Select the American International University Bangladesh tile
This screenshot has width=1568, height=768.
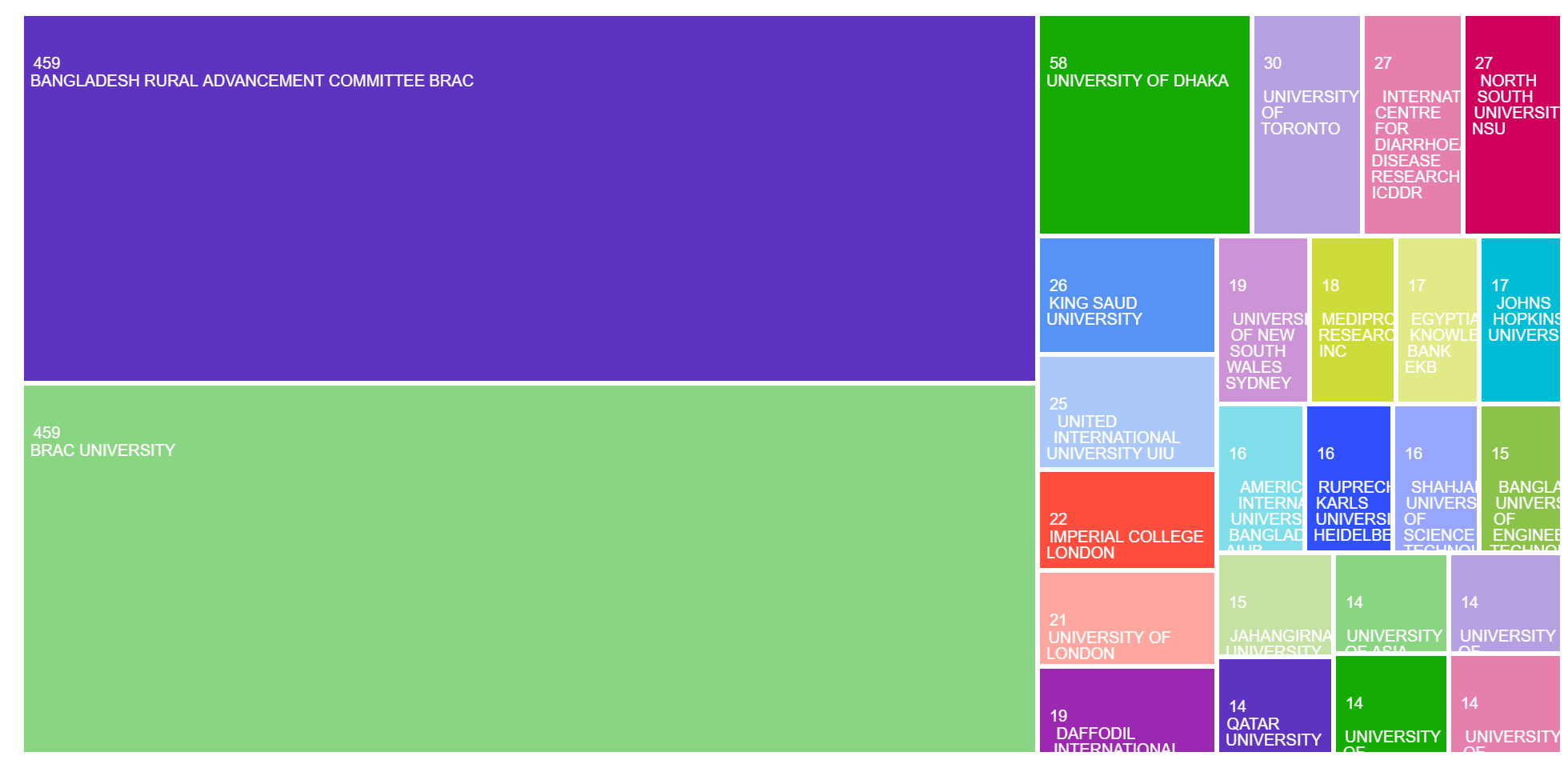pyautogui.click(x=1260, y=478)
